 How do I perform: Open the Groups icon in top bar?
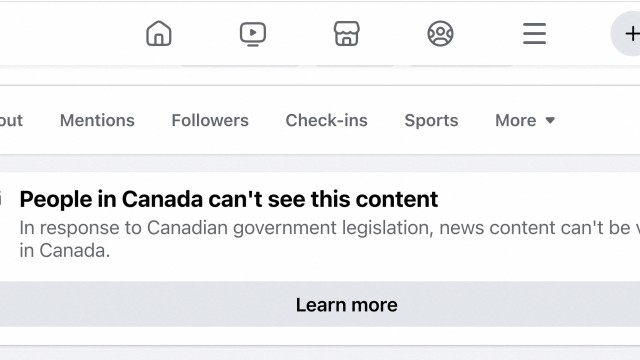(x=440, y=33)
